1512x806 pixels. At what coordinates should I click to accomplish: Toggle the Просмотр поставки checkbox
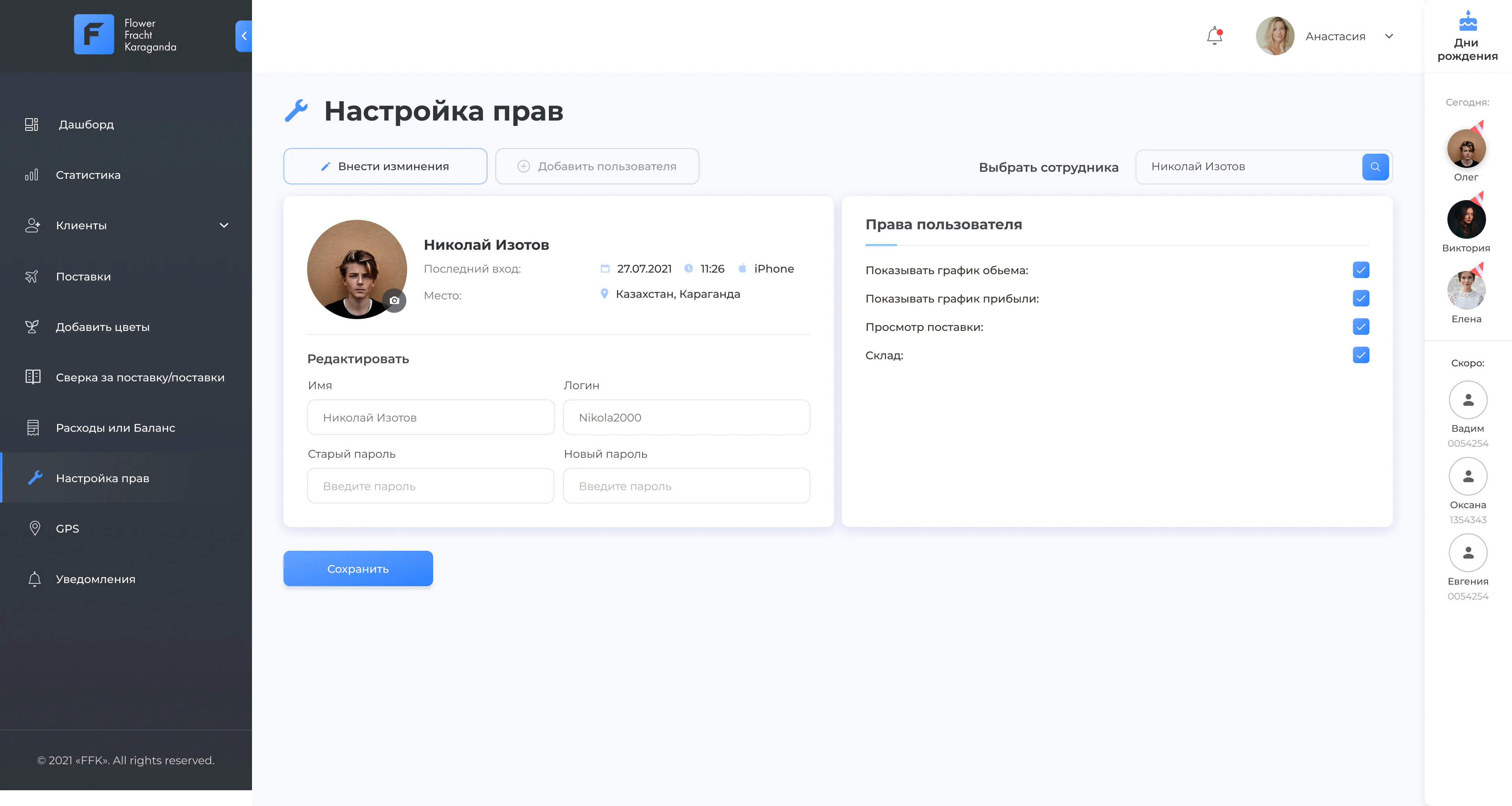(x=1360, y=327)
